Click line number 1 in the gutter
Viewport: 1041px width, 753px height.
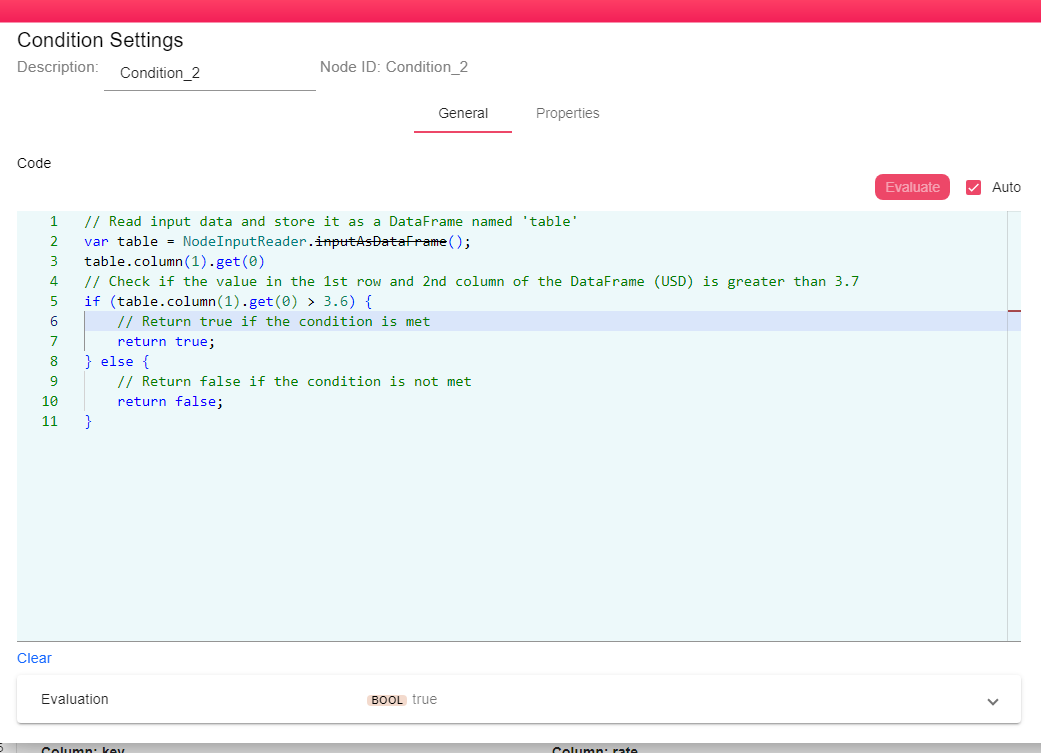point(53,221)
